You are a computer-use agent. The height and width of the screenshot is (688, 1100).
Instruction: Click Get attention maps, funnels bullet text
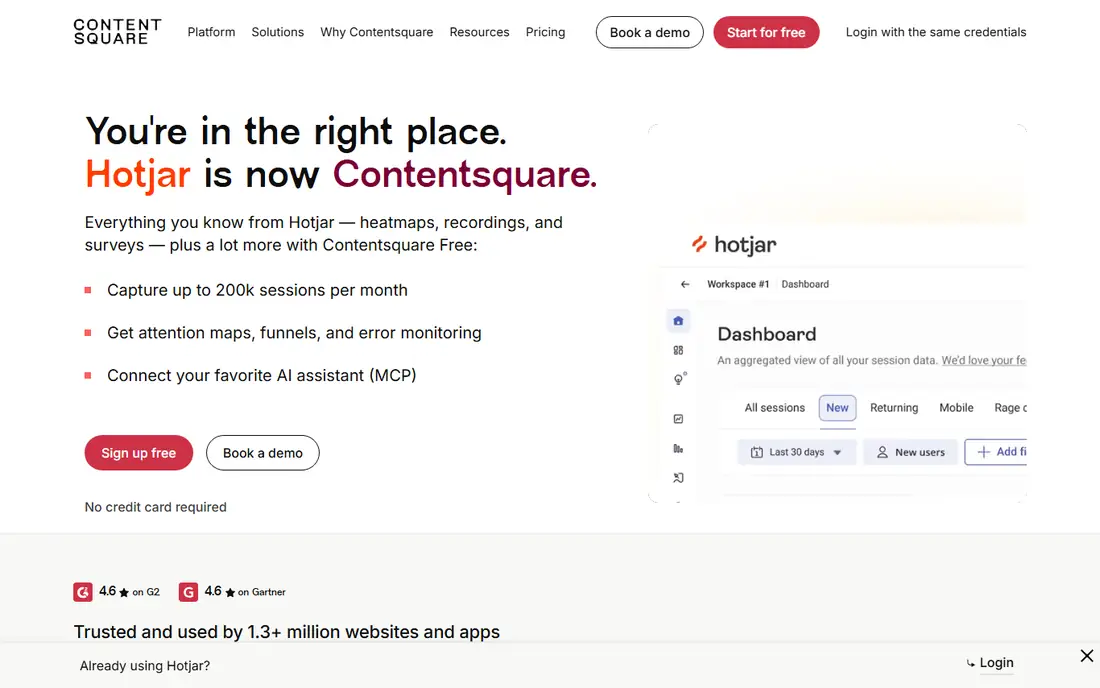tap(294, 333)
